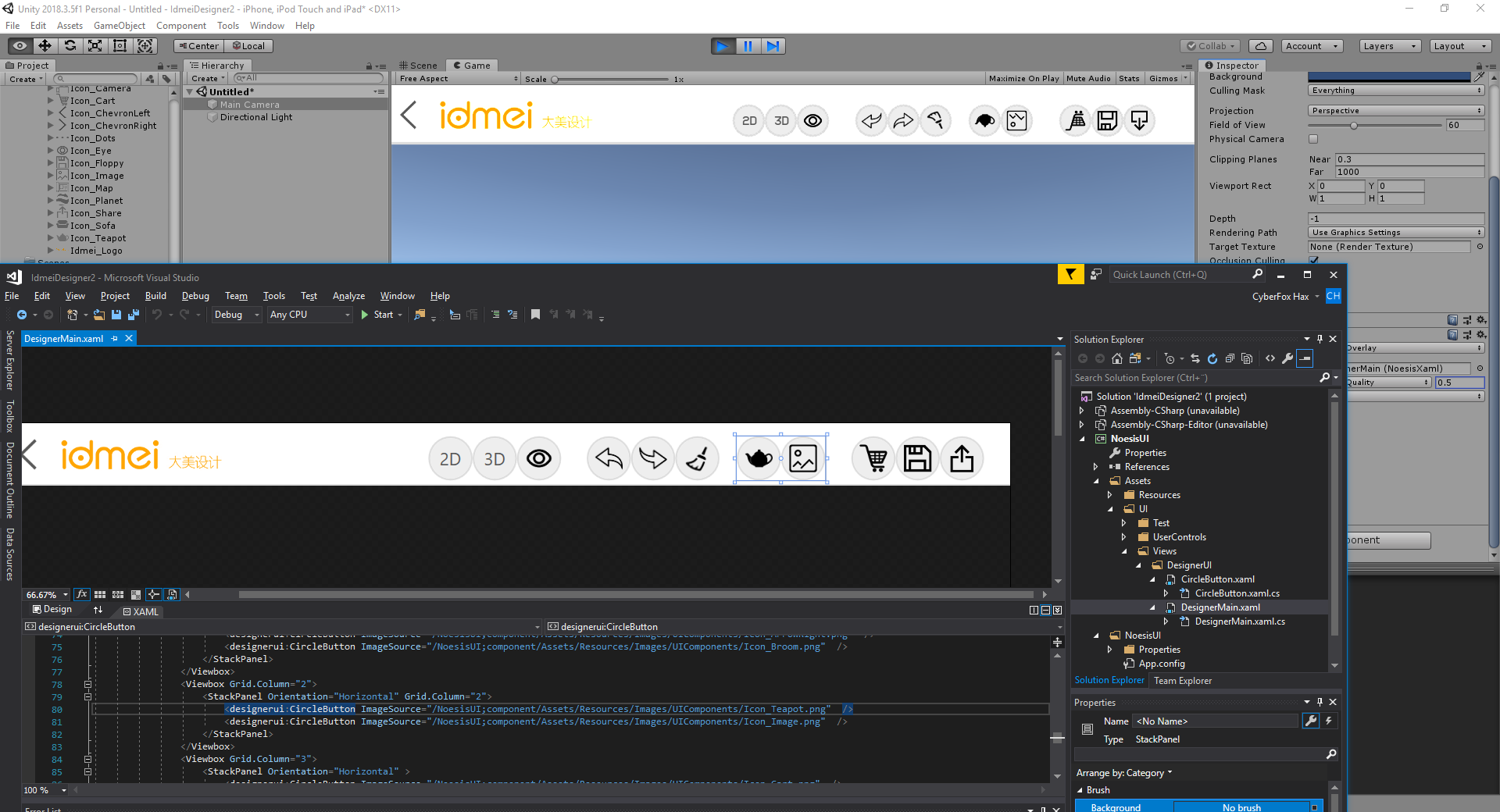Open the Unity Component menu

(181, 26)
